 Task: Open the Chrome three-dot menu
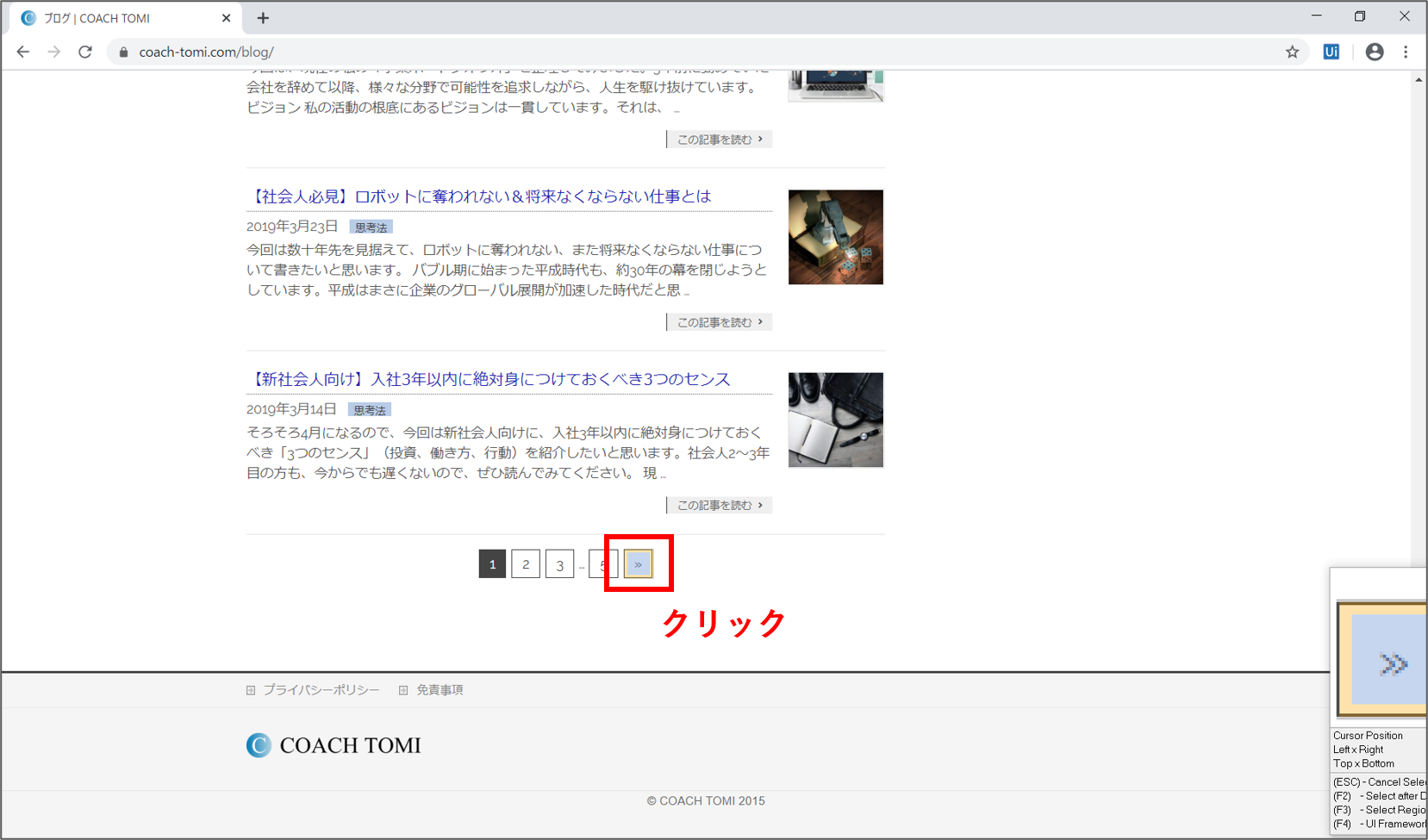click(1406, 52)
